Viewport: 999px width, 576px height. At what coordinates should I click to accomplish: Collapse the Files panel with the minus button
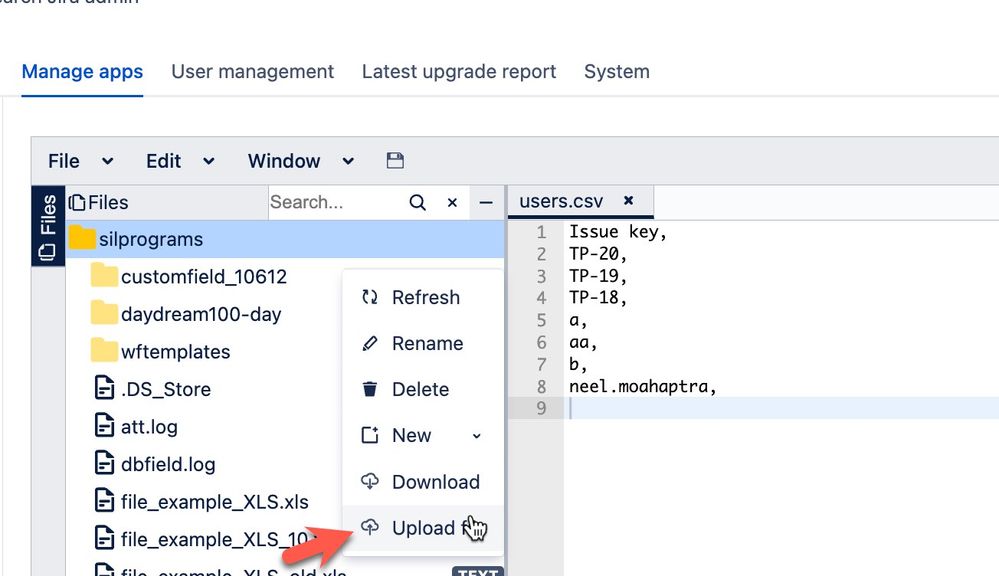tap(486, 203)
